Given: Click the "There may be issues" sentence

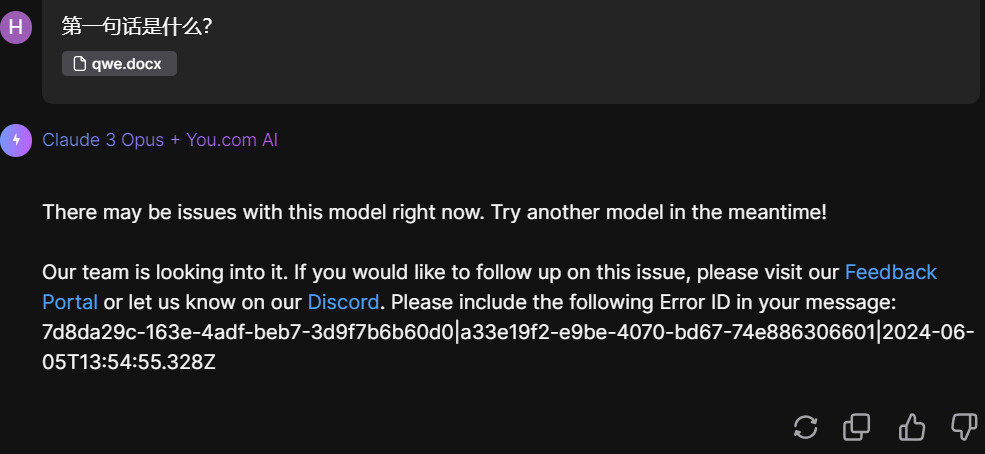Looking at the screenshot, I should pos(240,212).
